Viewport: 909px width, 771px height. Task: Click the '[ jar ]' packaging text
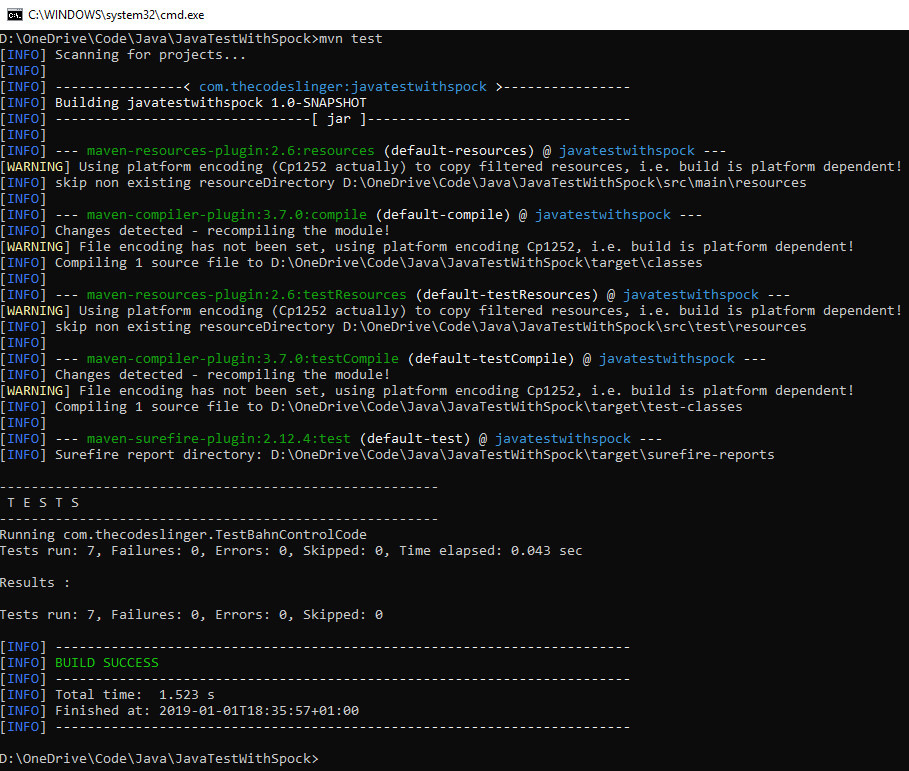pyautogui.click(x=339, y=119)
